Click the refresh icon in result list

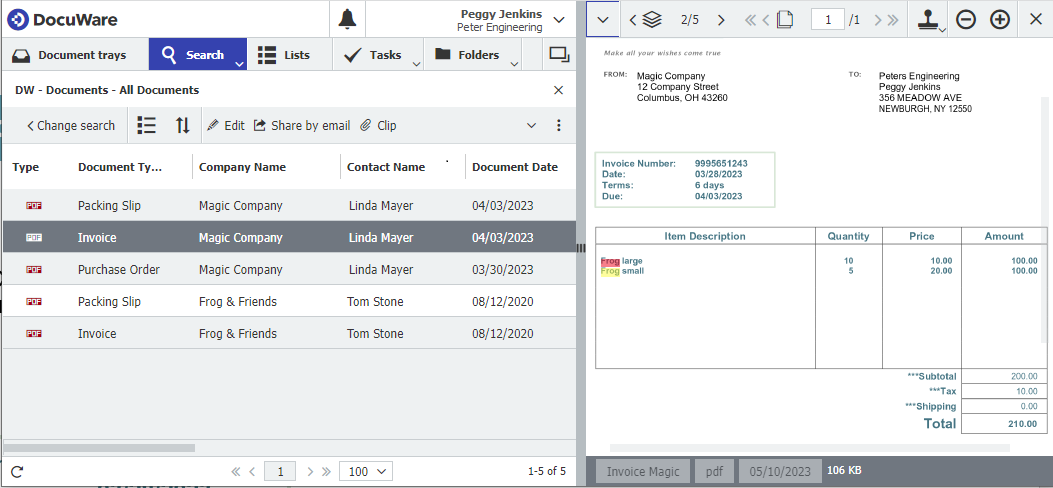pyautogui.click(x=17, y=471)
